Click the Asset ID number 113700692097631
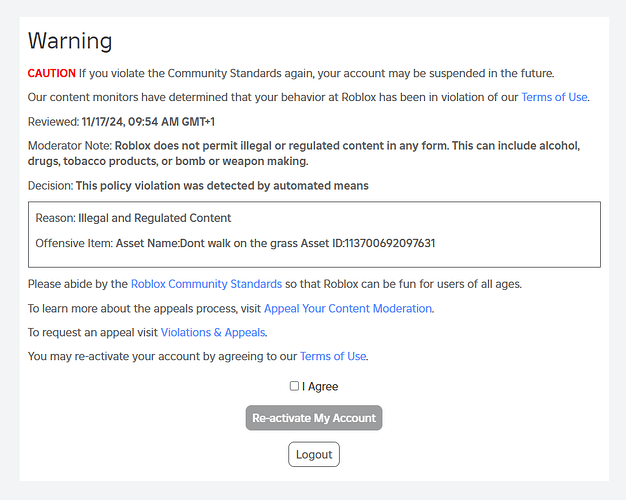 click(x=385, y=243)
